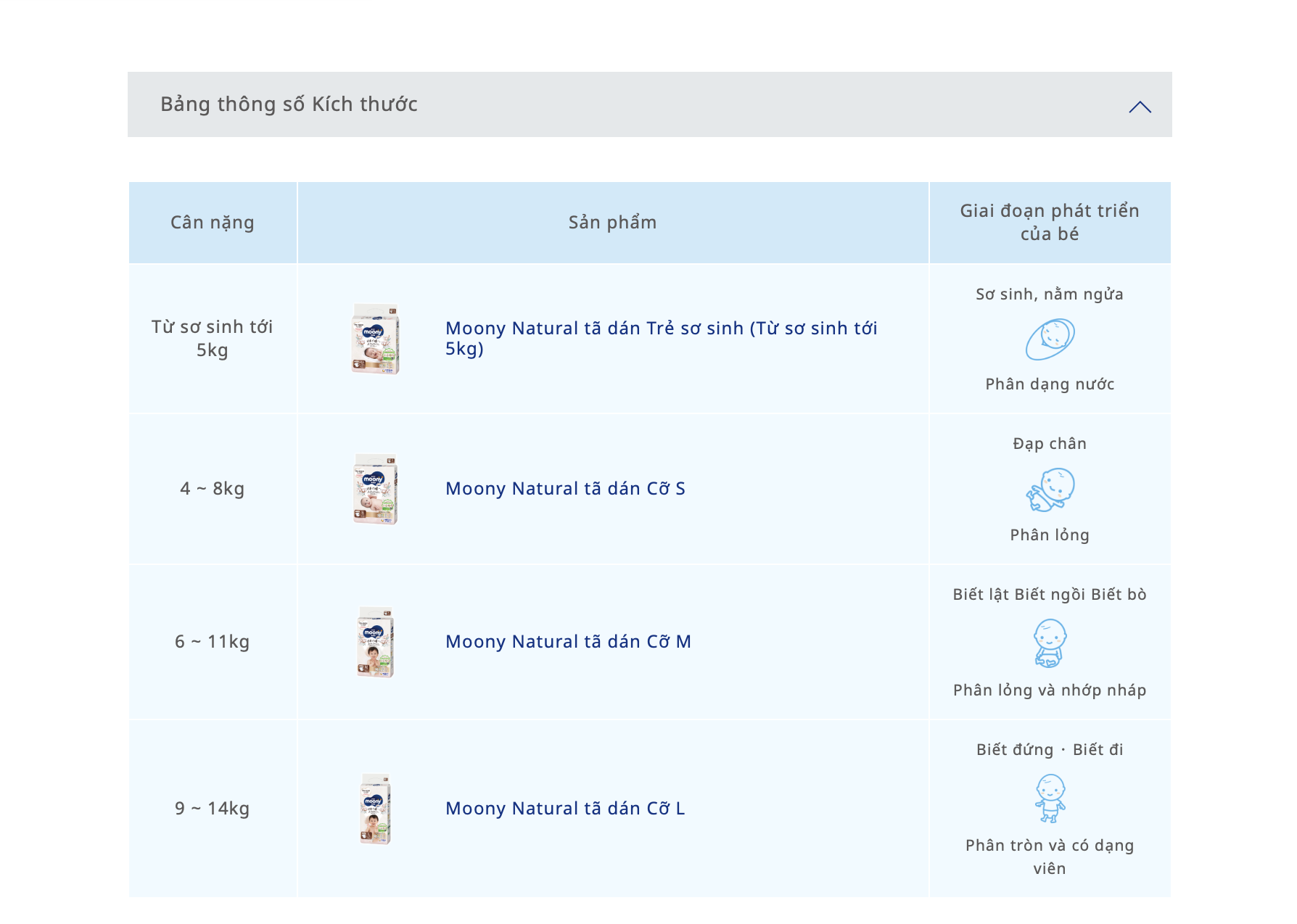Click the 'Phân lỏng và nhớp nháp' text
The width and height of the screenshot is (1297, 924).
tap(1050, 690)
